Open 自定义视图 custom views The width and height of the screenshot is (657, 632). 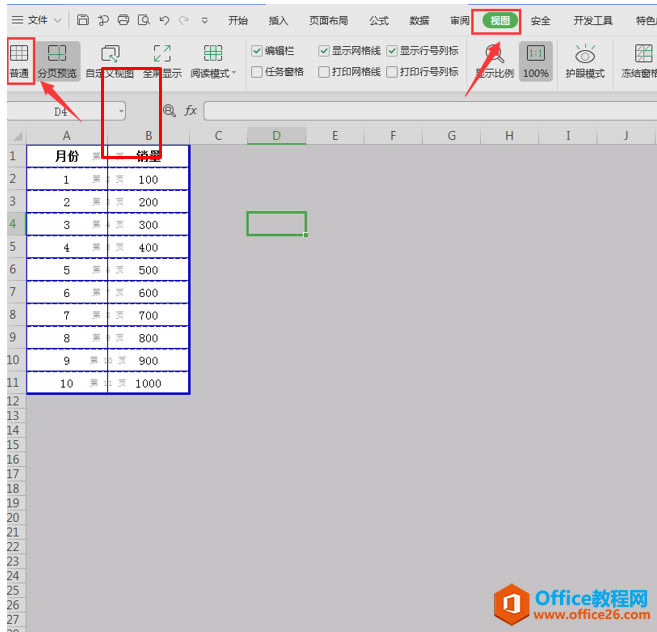click(110, 61)
